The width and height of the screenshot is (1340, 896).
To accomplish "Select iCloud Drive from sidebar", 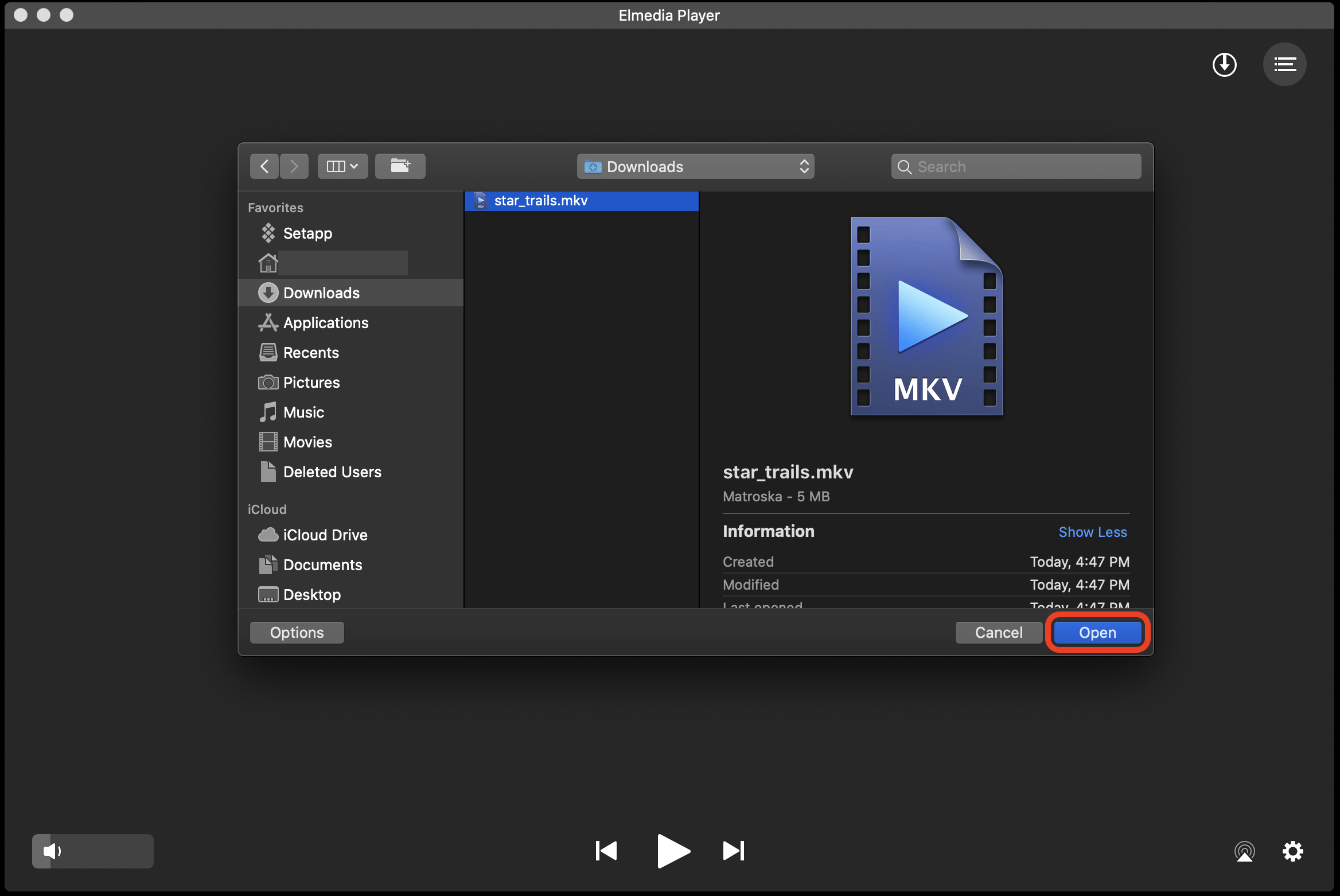I will (x=324, y=534).
